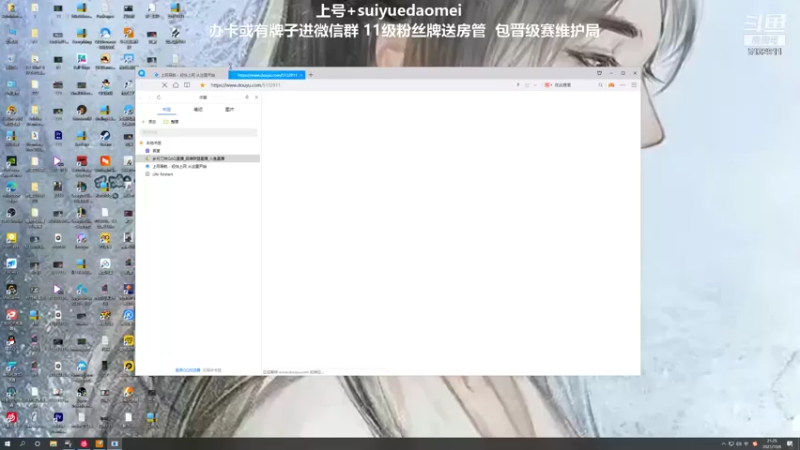Click the red circular app on taskbar

pyautogui.click(x=84, y=444)
